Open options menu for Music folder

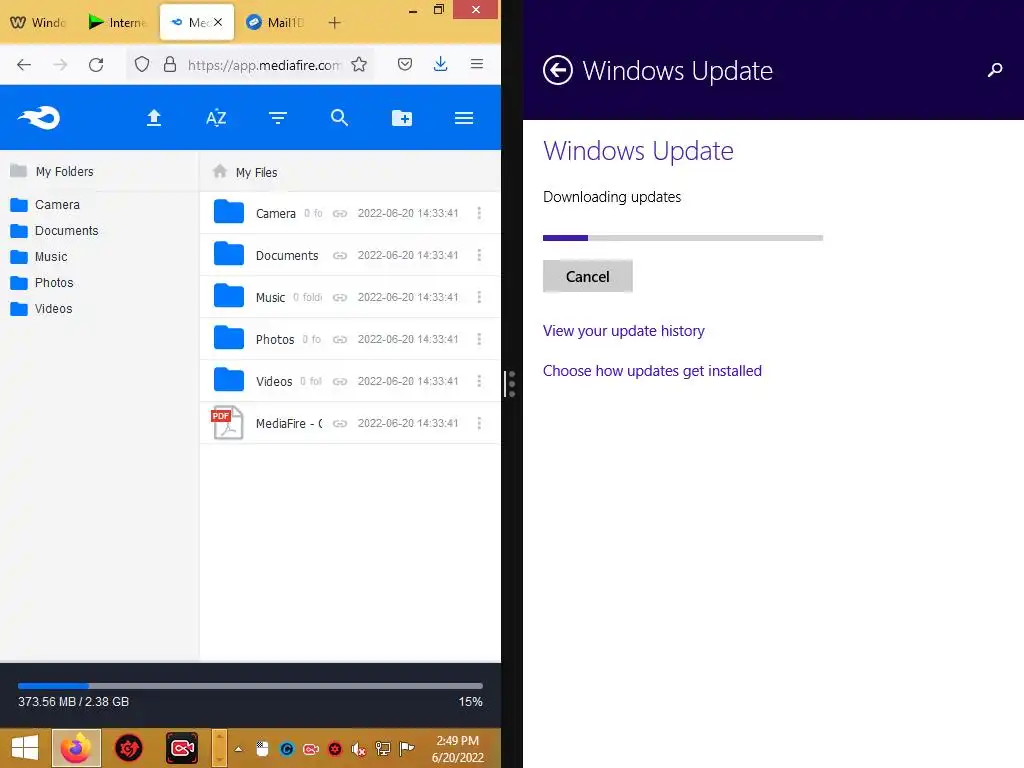tap(479, 297)
